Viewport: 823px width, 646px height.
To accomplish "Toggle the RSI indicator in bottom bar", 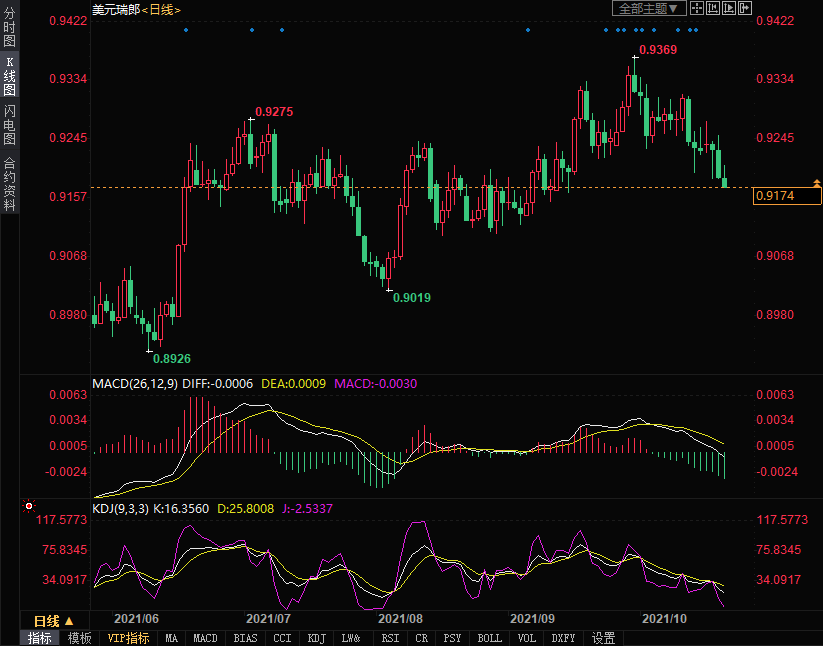I will (x=389, y=638).
